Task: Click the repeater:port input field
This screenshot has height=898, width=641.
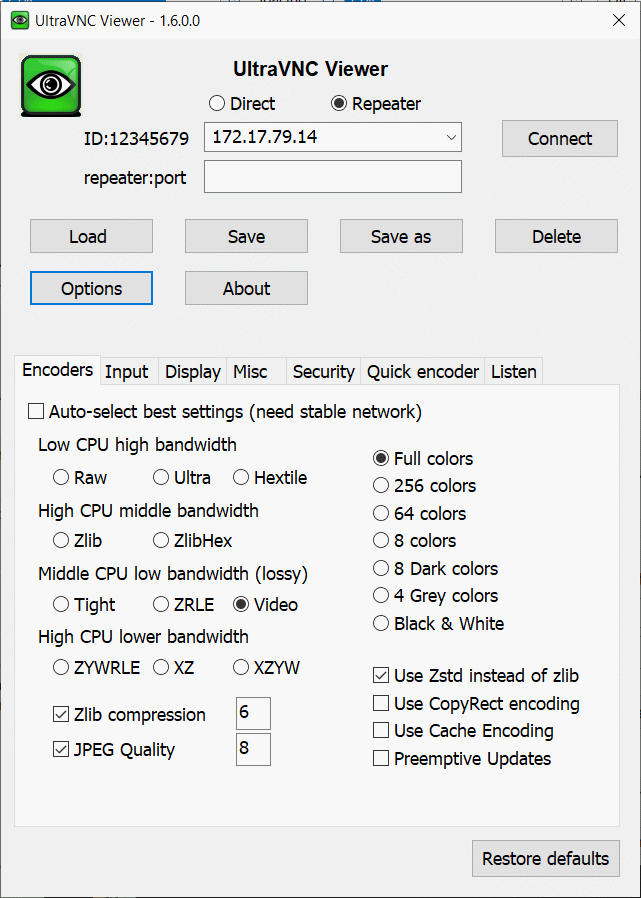Action: [333, 177]
